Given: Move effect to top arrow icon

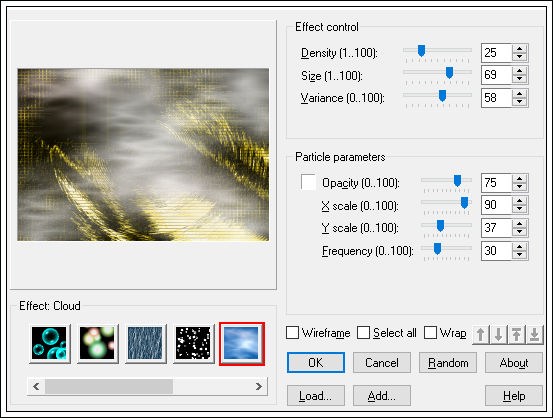Looking at the screenshot, I should pyautogui.click(x=516, y=334).
